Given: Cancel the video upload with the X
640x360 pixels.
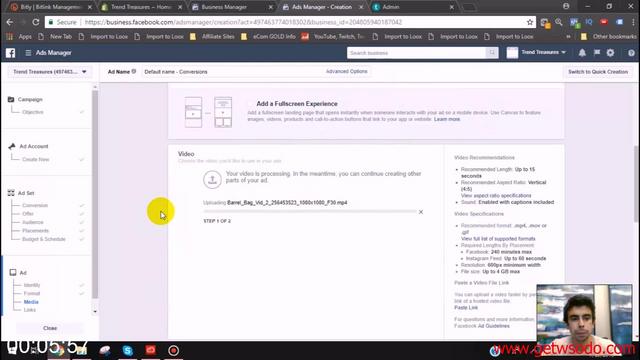Looking at the screenshot, I should click(x=421, y=212).
